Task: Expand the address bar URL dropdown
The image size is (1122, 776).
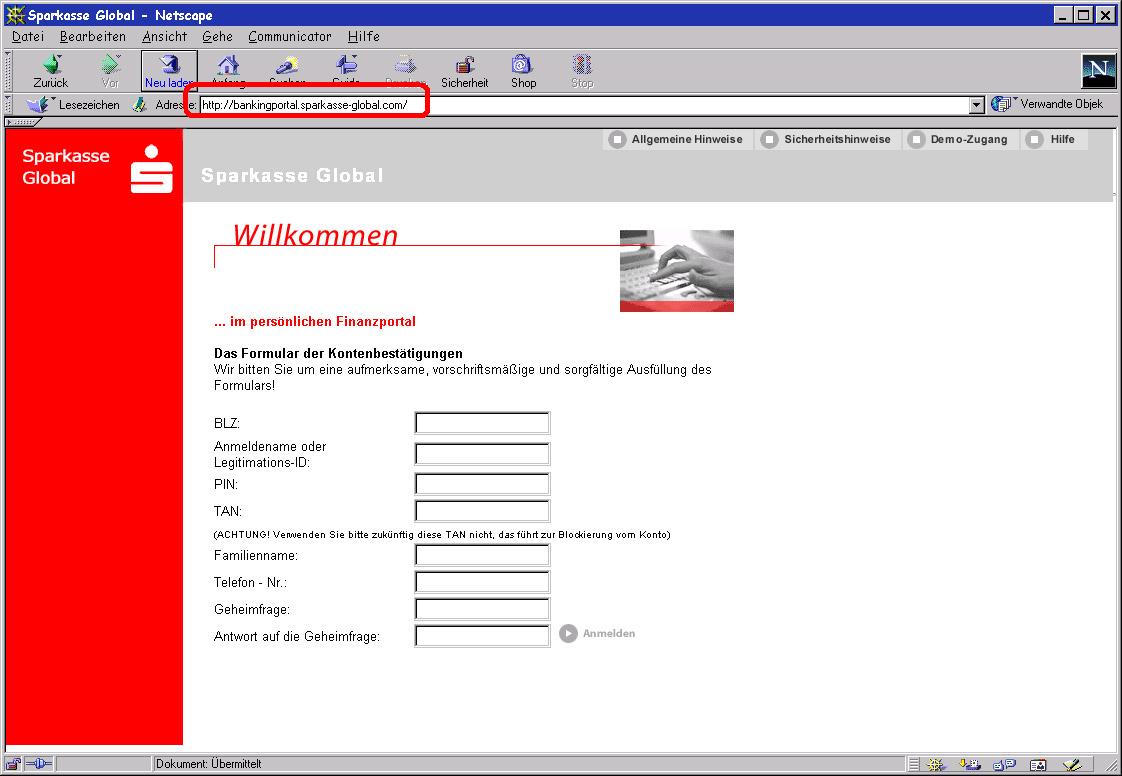Action: pos(977,105)
